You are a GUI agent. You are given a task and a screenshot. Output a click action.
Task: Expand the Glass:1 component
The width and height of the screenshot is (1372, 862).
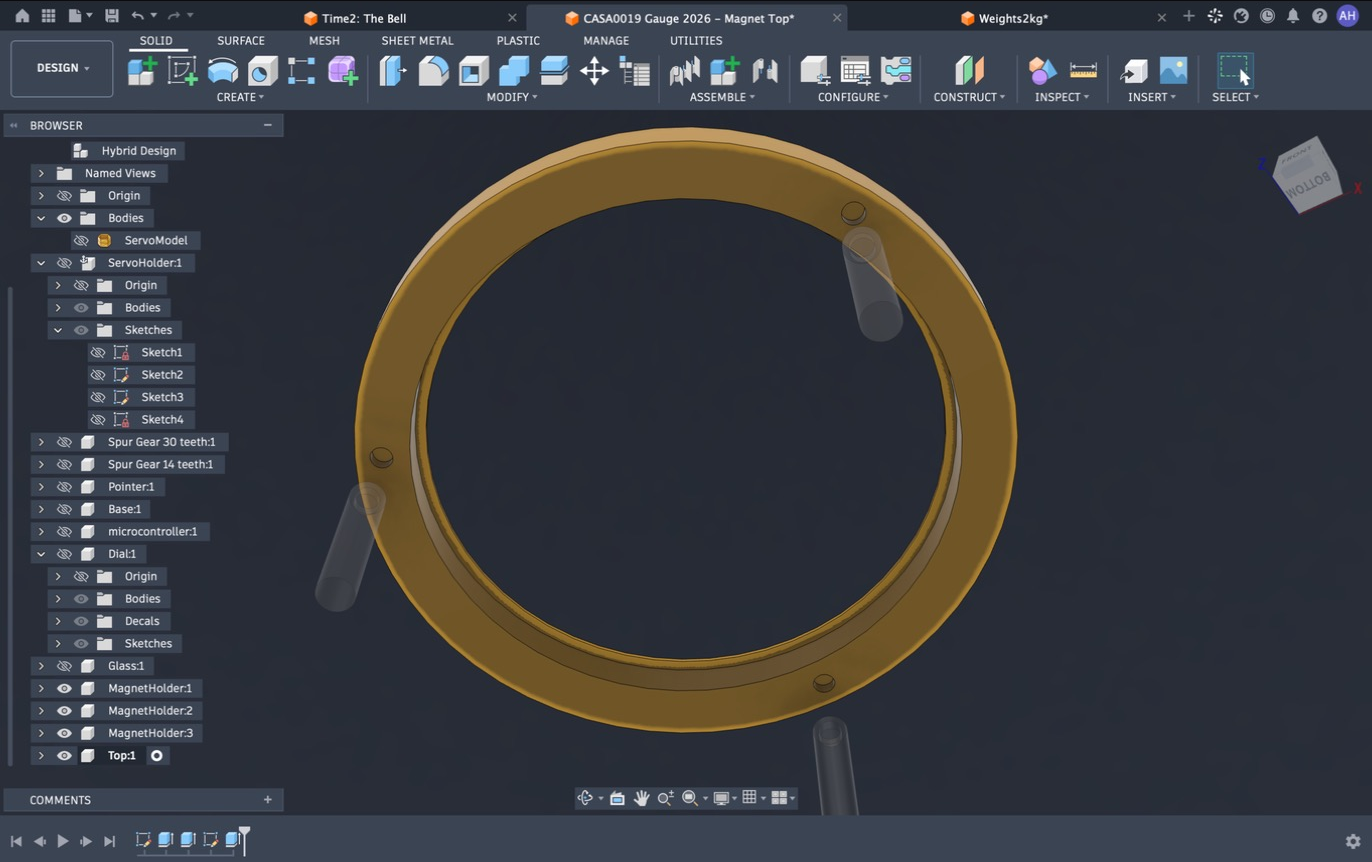(x=41, y=666)
